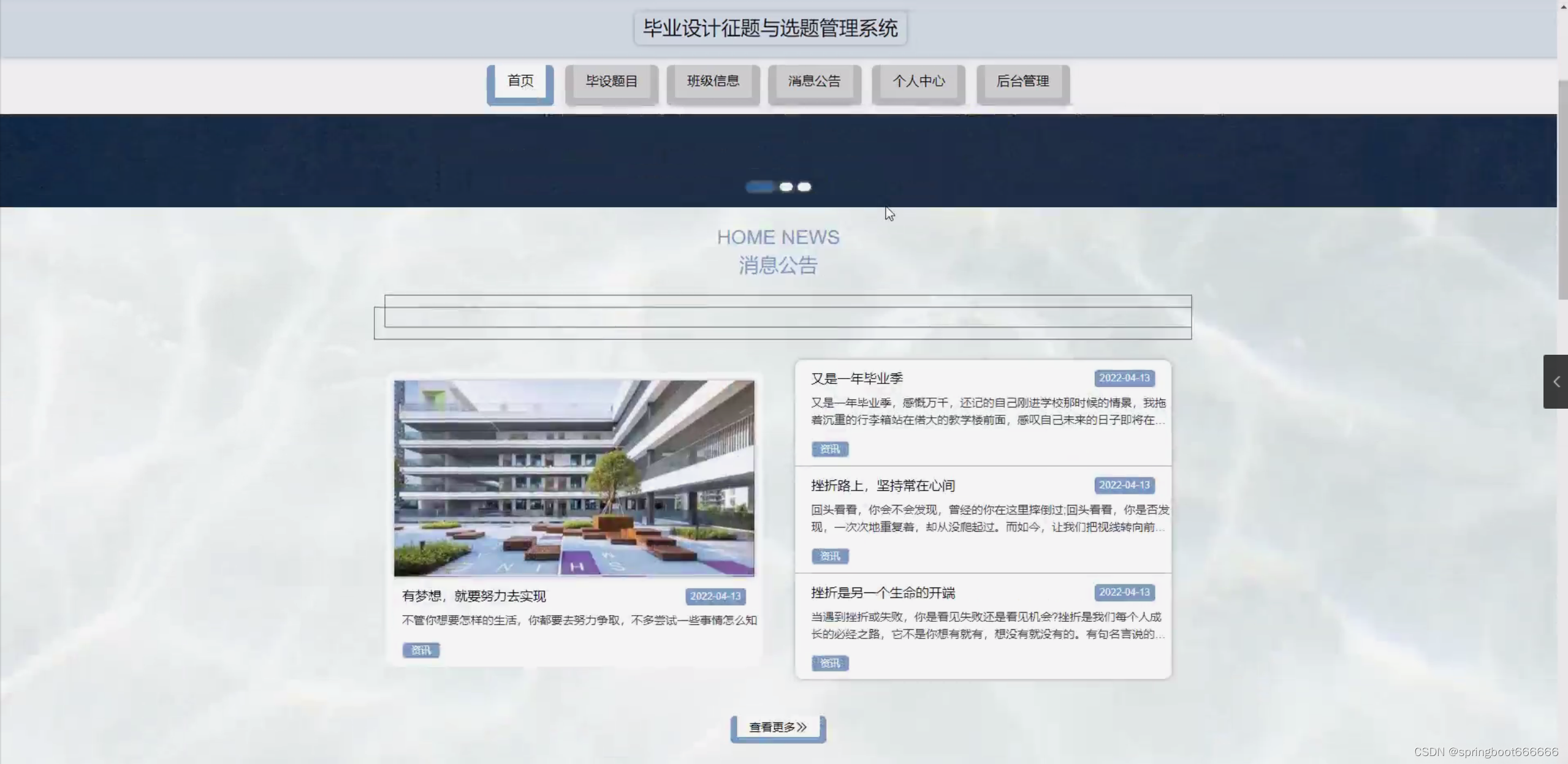Select the first active carousel indicator
The width and height of the screenshot is (1568, 764).
pos(759,187)
